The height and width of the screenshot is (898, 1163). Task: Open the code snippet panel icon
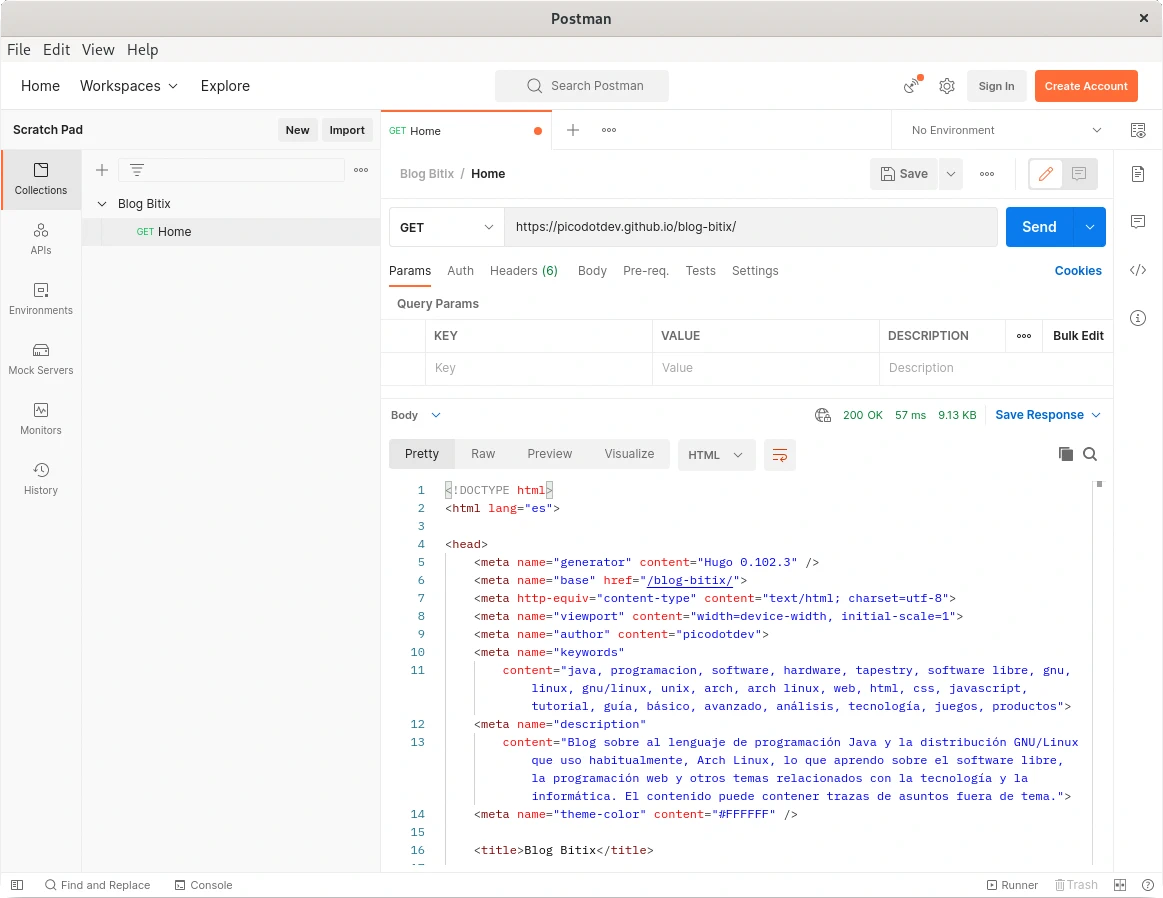tap(1137, 270)
